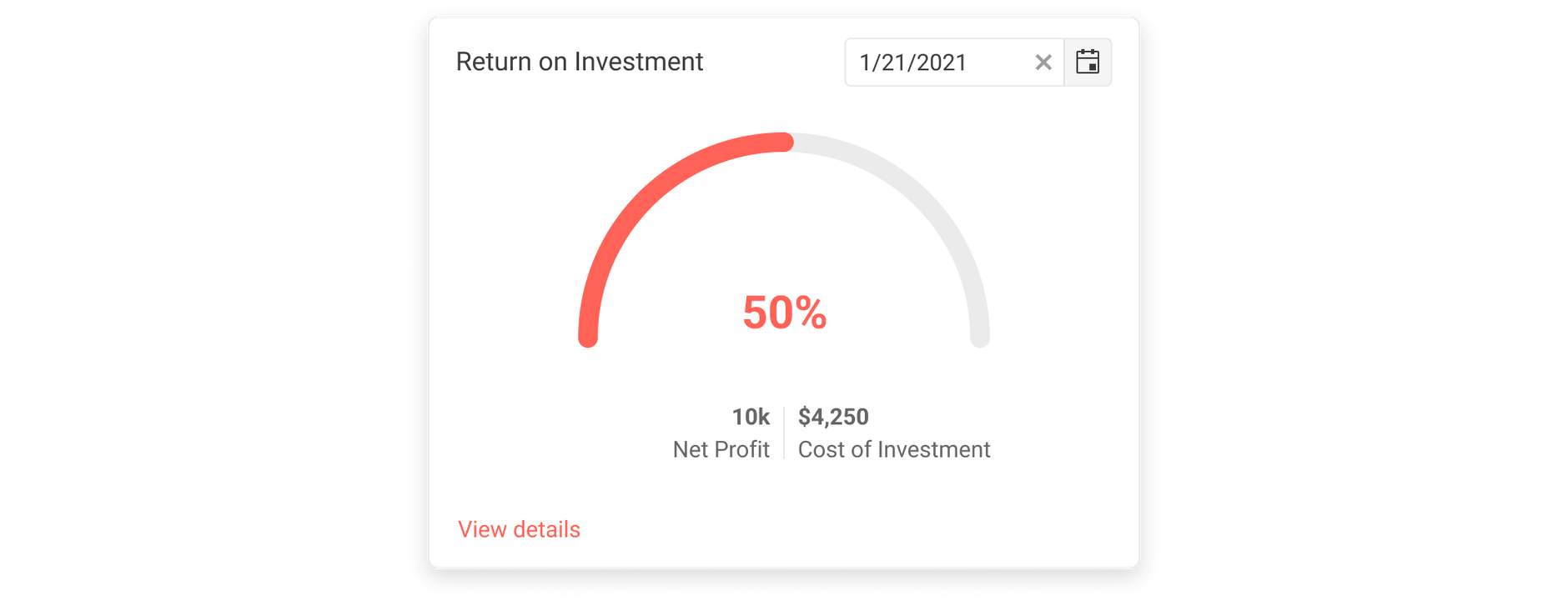Place cursor on year 2021 in date field
The width and height of the screenshot is (1568, 601).
pyautogui.click(x=941, y=63)
